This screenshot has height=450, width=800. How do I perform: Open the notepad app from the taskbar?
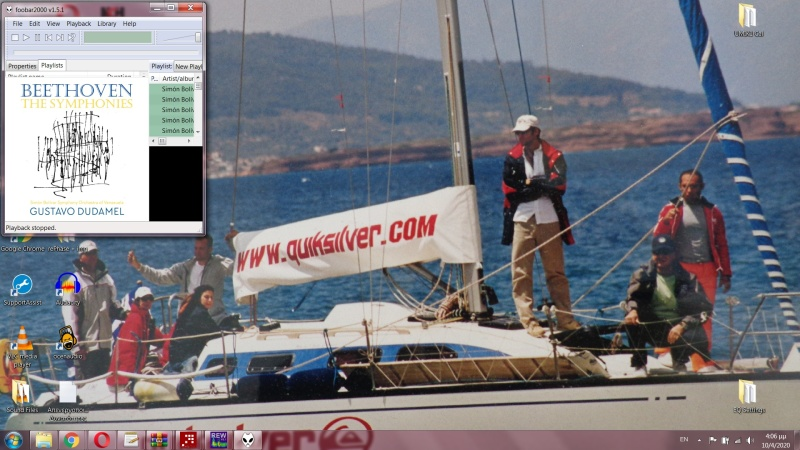131,440
